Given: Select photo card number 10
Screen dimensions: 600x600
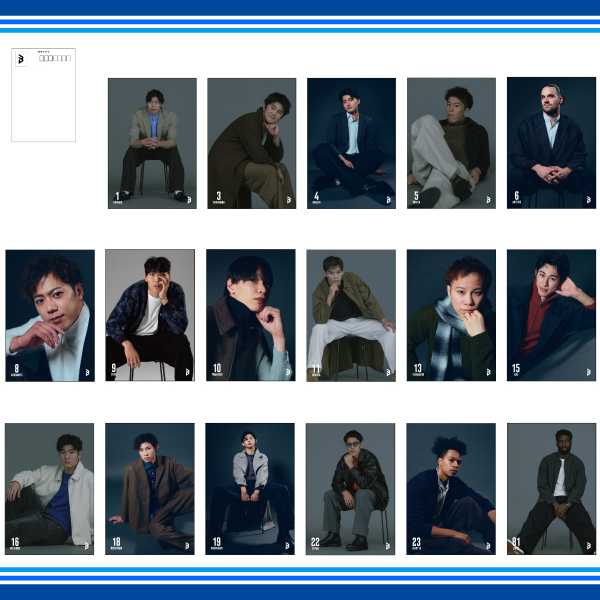Looking at the screenshot, I should [x=251, y=315].
